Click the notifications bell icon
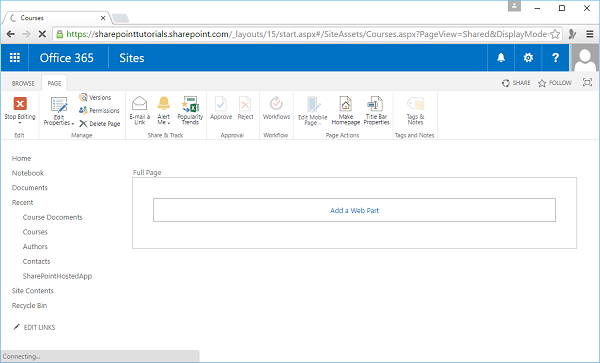The width and height of the screenshot is (600, 363). click(501, 58)
